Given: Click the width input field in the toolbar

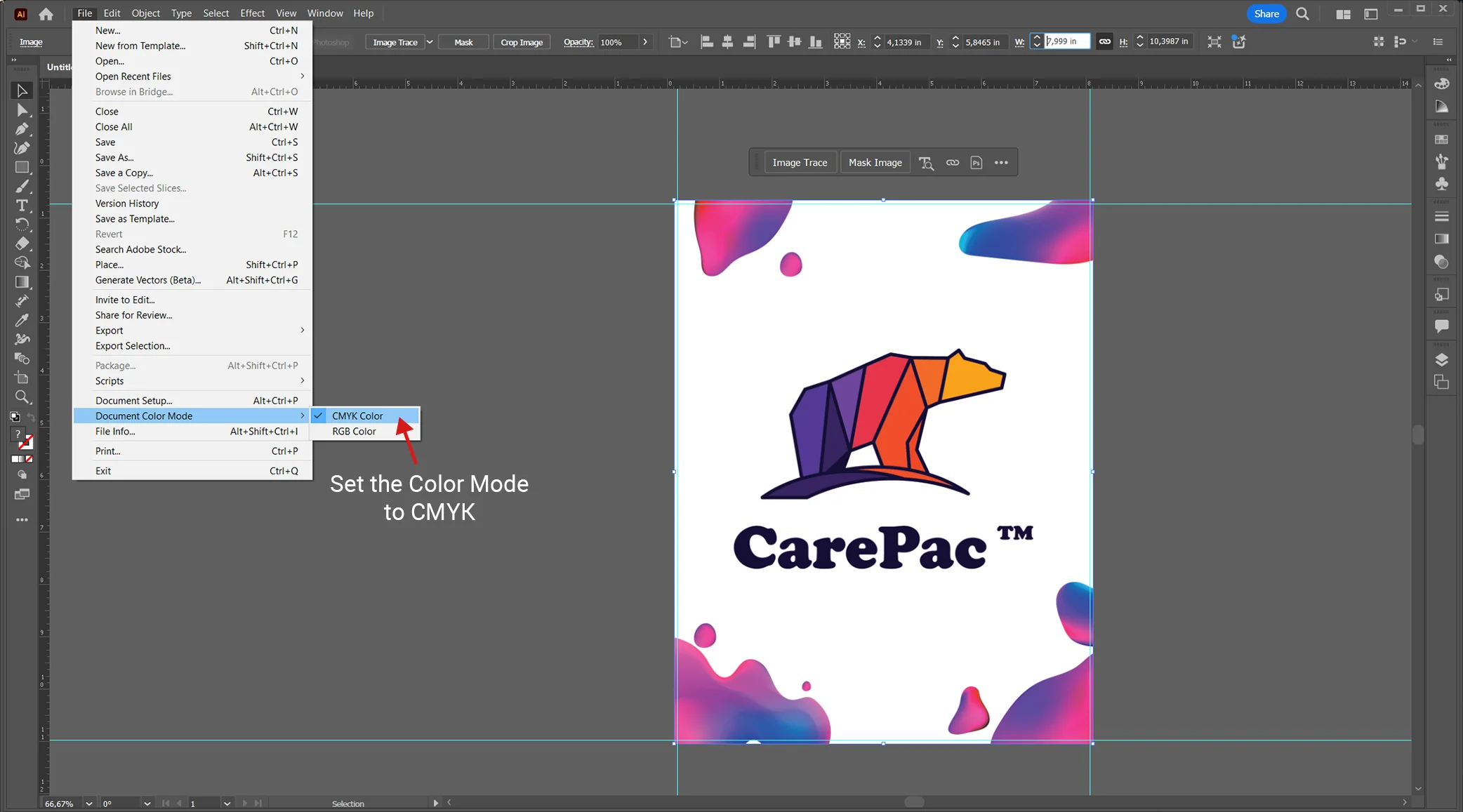Looking at the screenshot, I should 1065,41.
